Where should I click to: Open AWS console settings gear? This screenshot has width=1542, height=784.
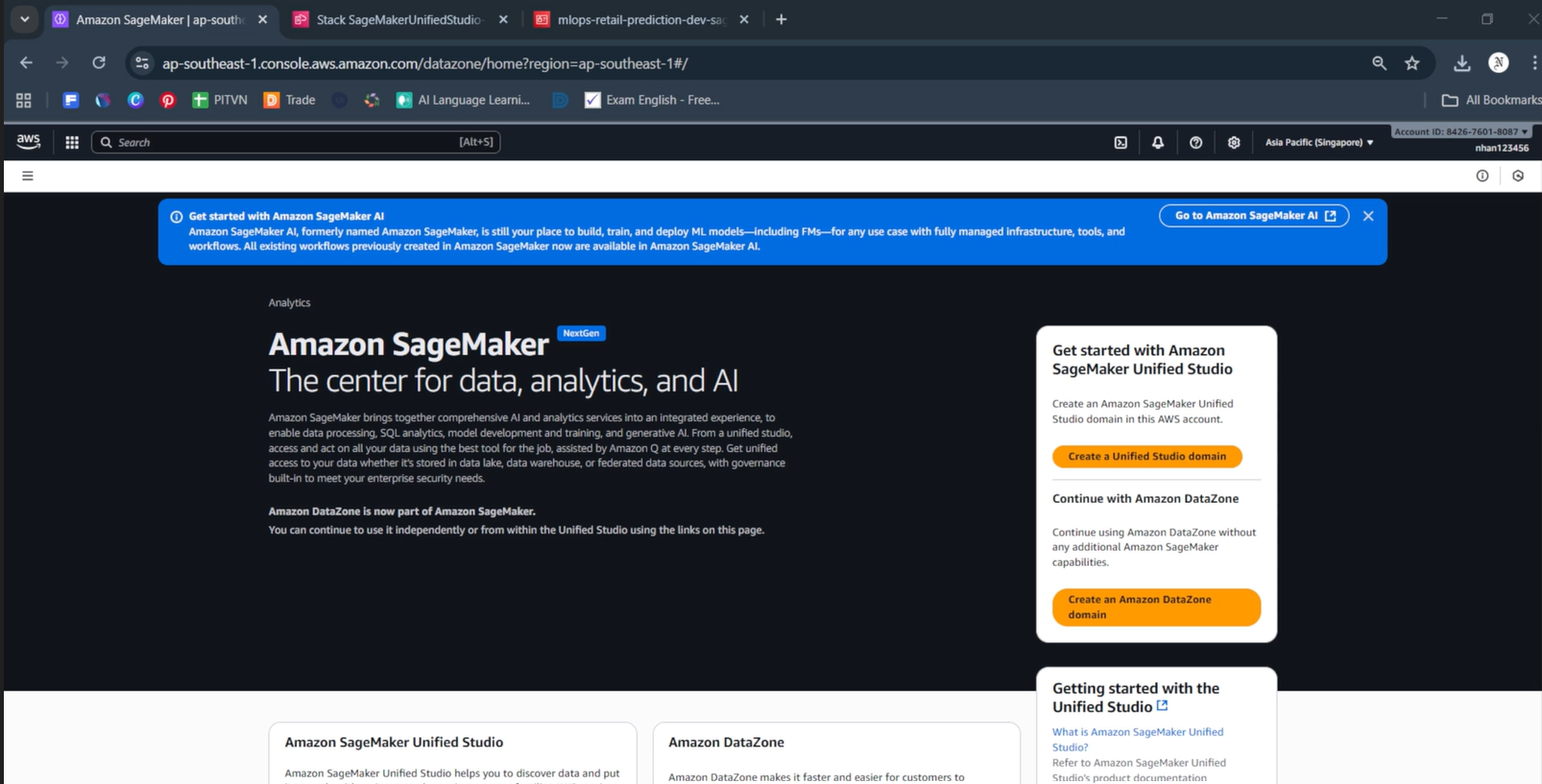point(1234,142)
